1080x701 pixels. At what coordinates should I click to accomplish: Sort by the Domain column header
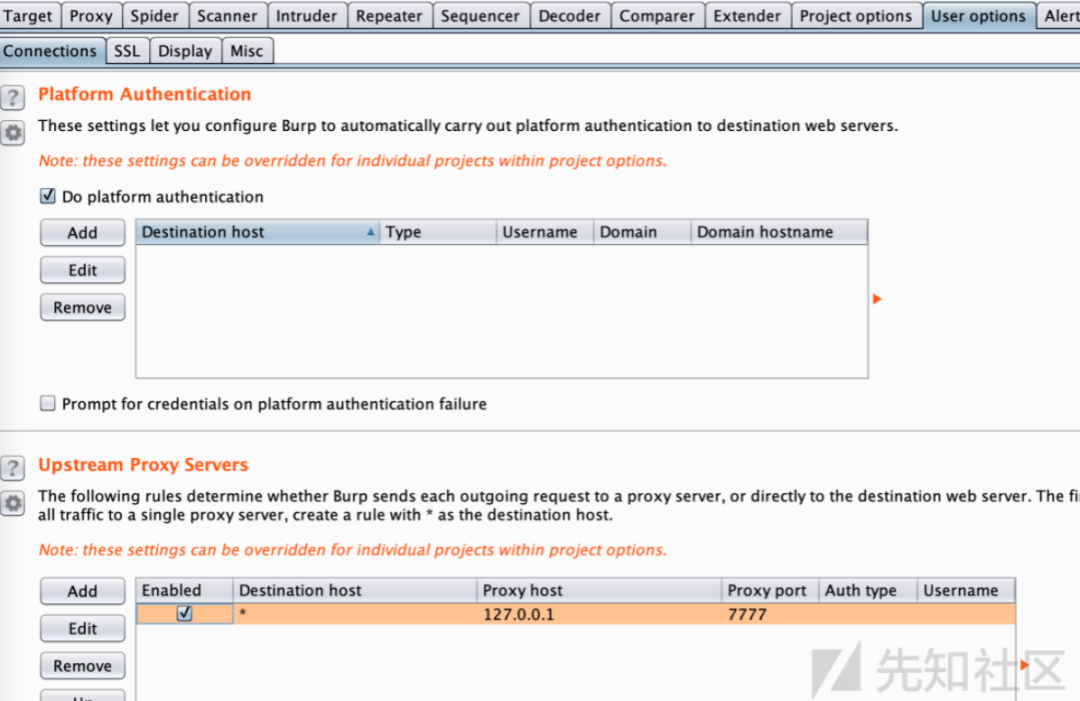[642, 232]
